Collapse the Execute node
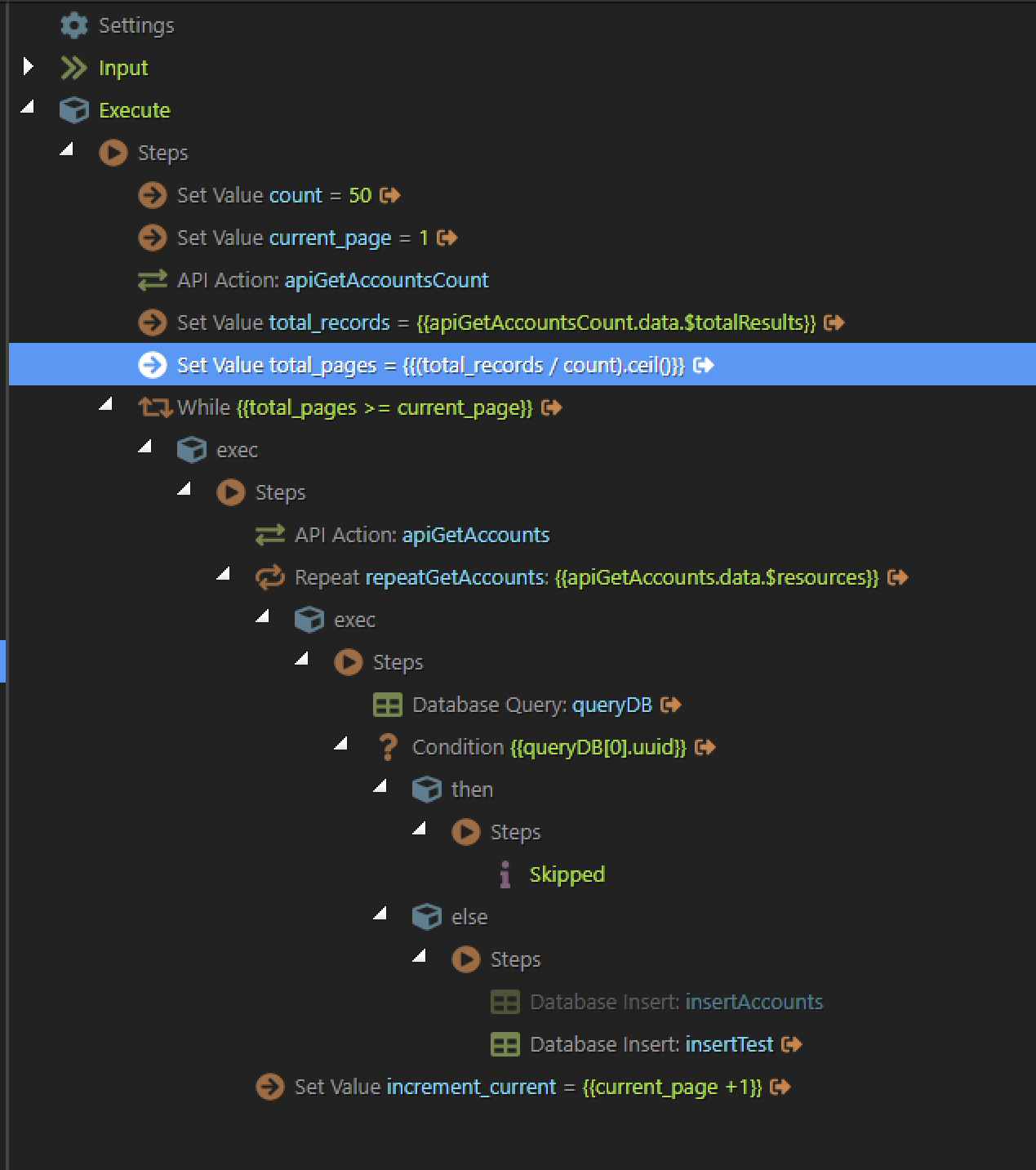This screenshot has width=1036, height=1170. coord(29,107)
